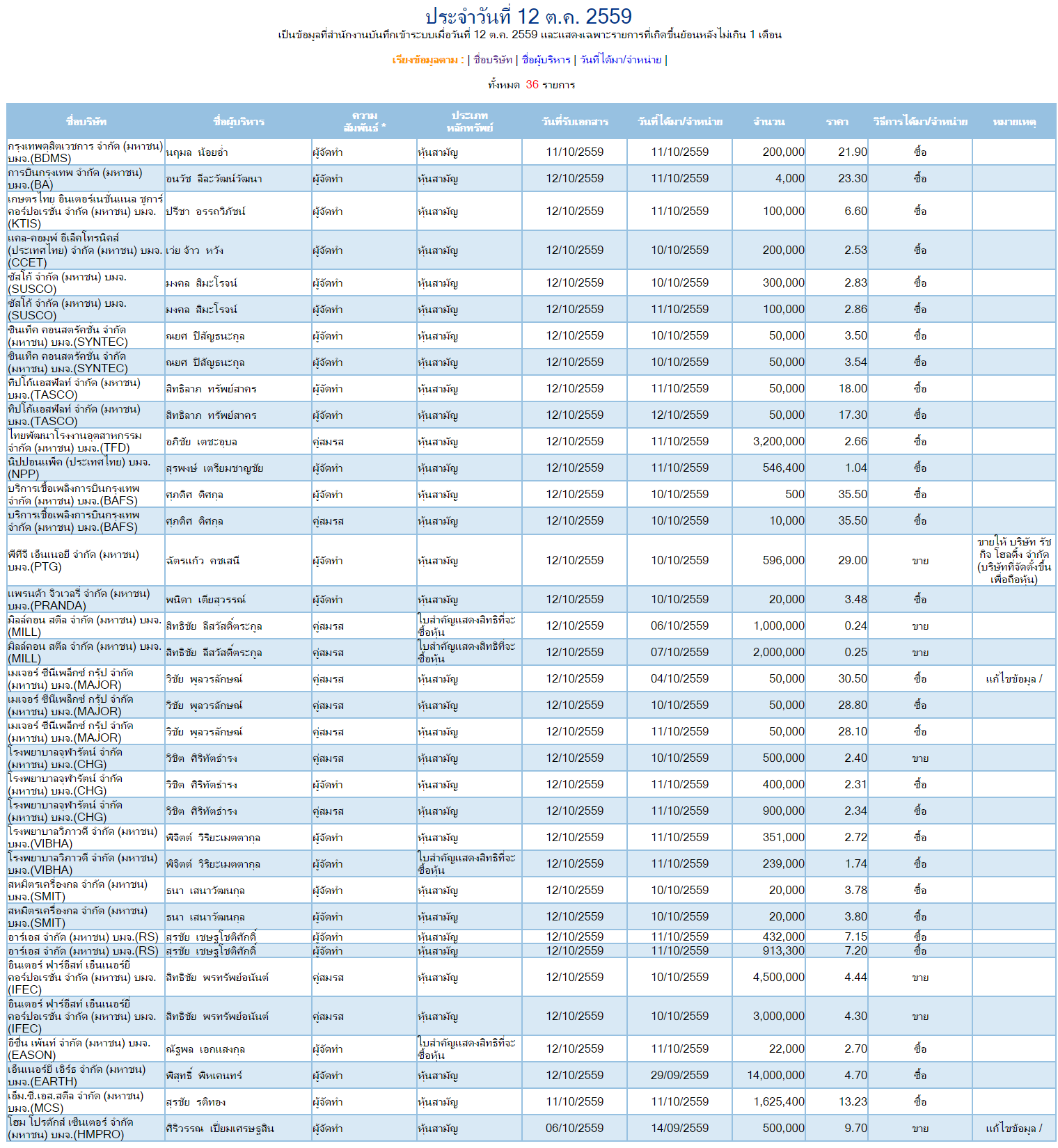
Task: Sort by วันที่ได้มา/จำหน่าย link above the table
Action: (621, 60)
